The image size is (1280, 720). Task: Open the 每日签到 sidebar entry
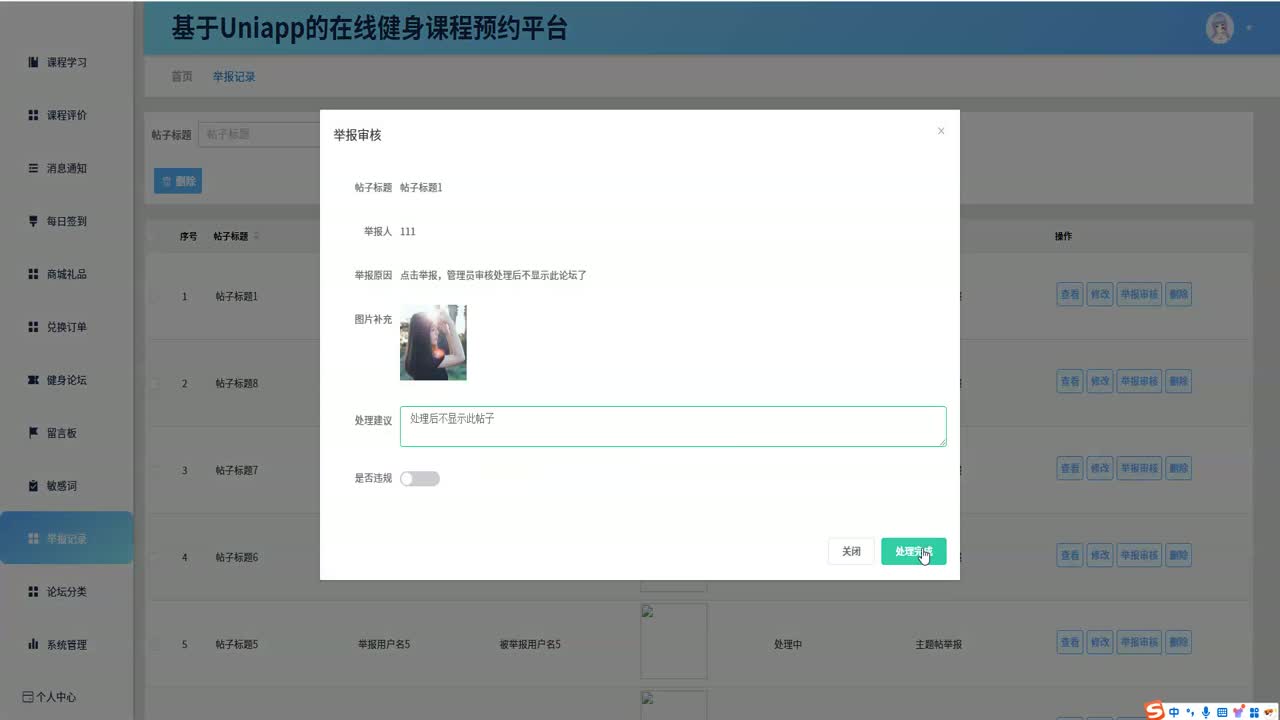66,221
